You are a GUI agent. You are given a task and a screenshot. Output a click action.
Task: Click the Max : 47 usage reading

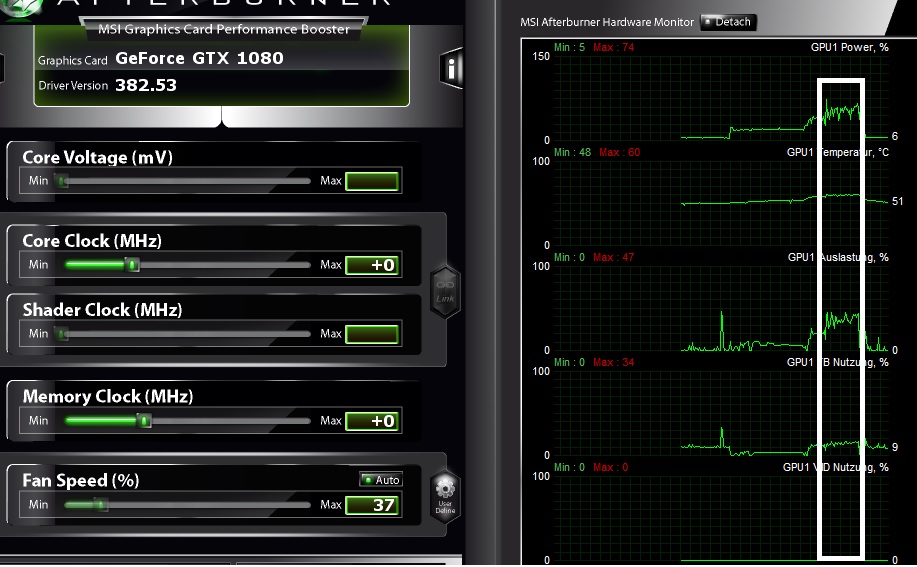(613, 258)
